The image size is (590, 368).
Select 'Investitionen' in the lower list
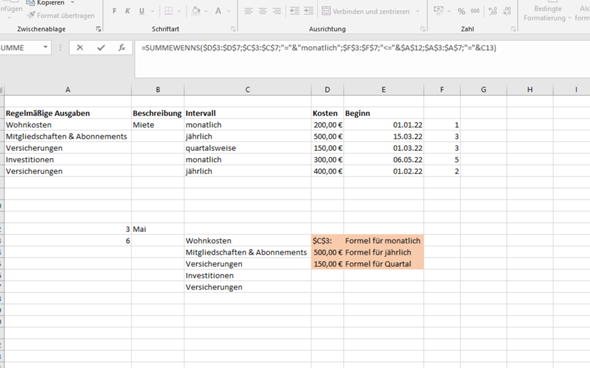(248, 276)
